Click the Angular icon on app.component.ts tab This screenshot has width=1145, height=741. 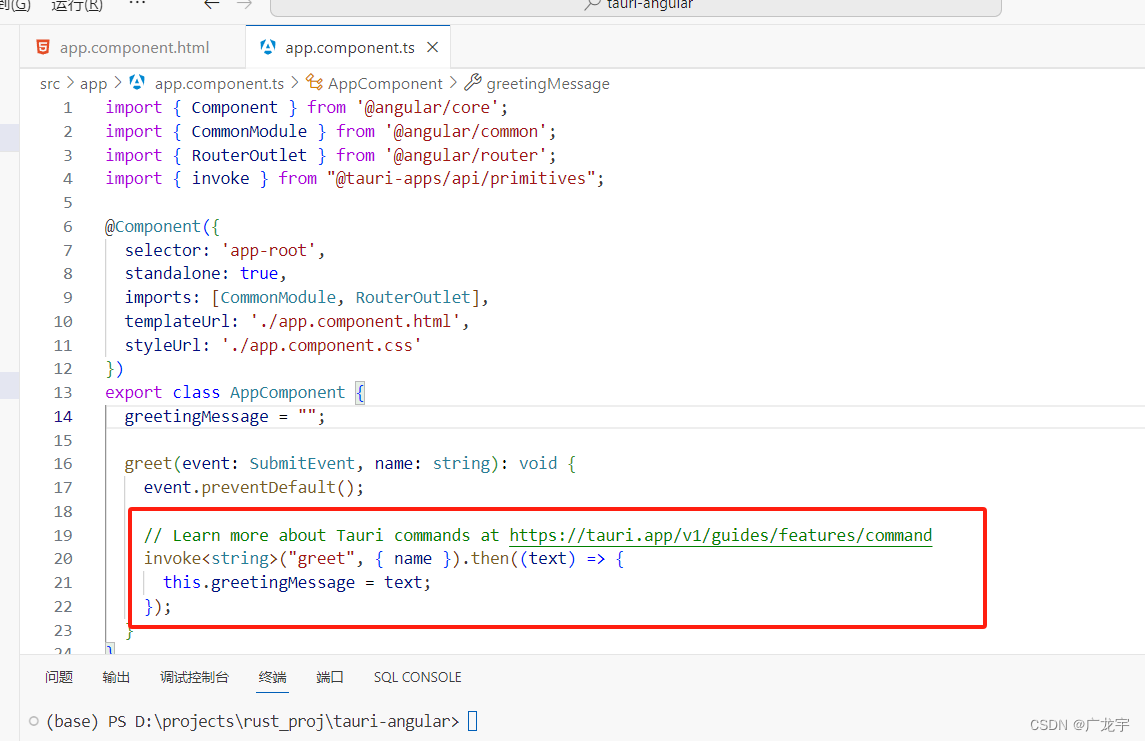[267, 47]
